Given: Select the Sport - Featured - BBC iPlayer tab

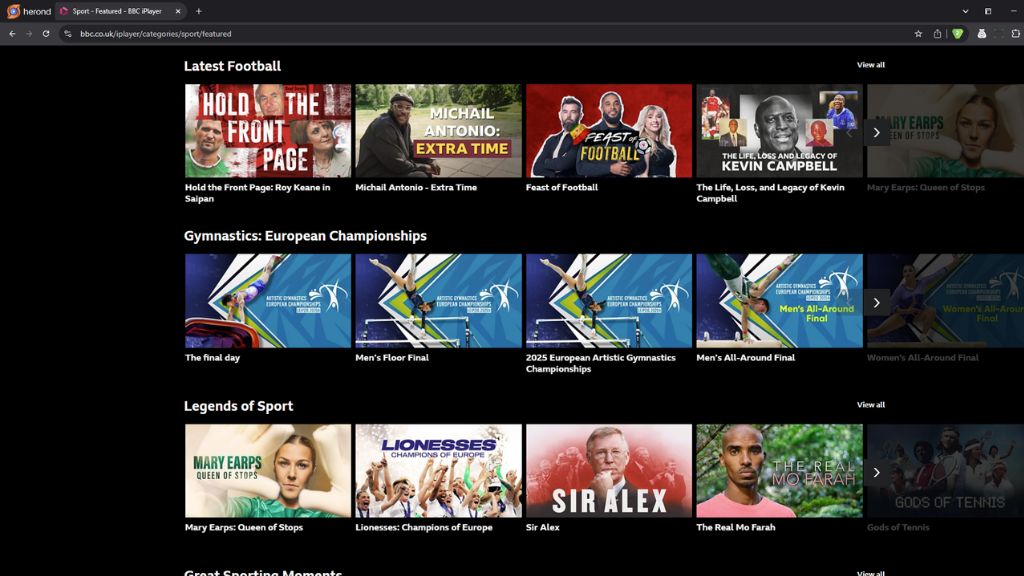Looking at the screenshot, I should point(121,11).
